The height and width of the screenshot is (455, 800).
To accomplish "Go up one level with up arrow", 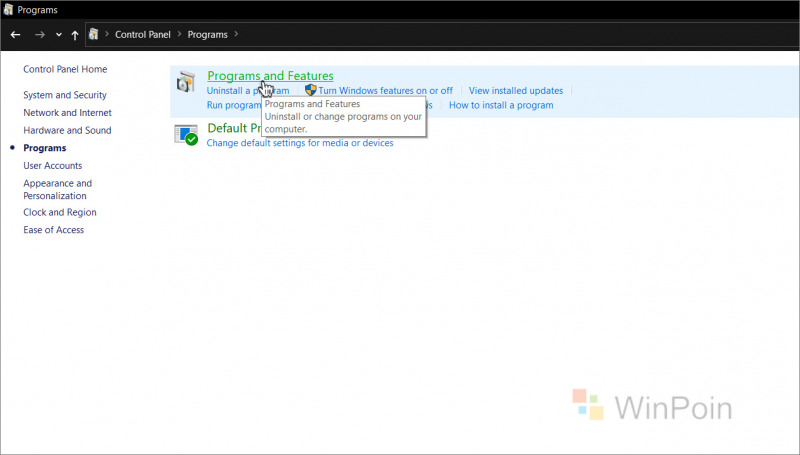I will [75, 35].
